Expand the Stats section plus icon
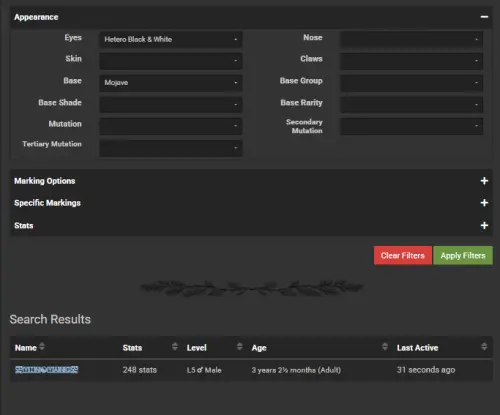Image resolution: width=500 pixels, height=415 pixels. click(x=484, y=225)
